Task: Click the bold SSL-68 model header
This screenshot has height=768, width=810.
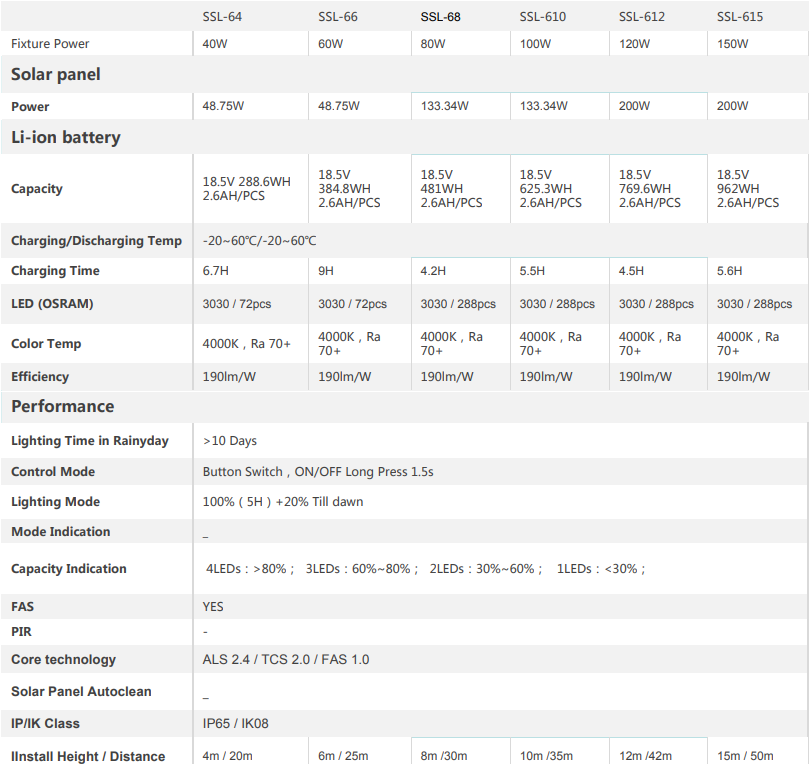Action: click(441, 17)
